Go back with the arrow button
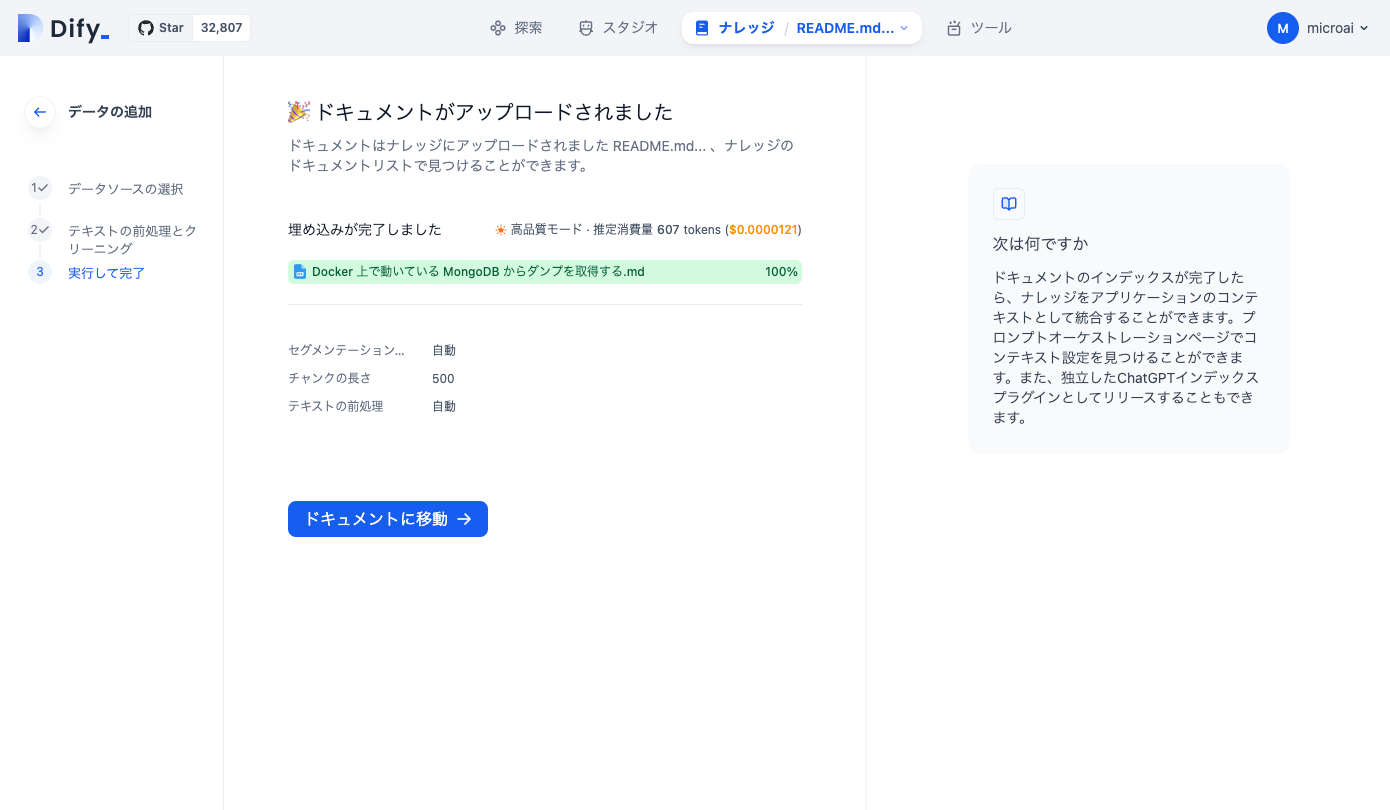Image resolution: width=1390 pixels, height=810 pixels. click(x=40, y=112)
